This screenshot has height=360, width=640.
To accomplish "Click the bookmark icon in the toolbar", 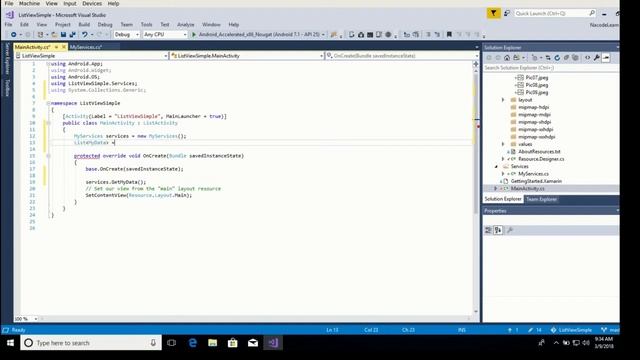I will coord(449,35).
